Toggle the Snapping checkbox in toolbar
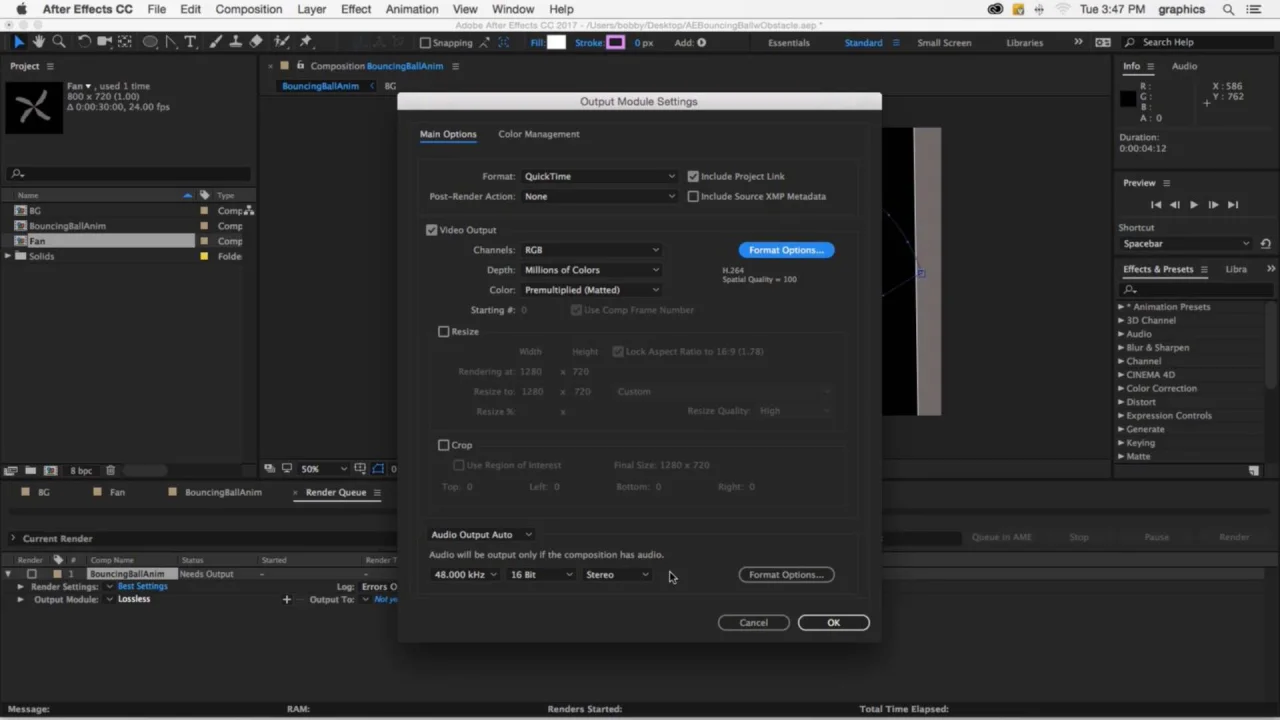This screenshot has width=1280, height=720. [425, 43]
